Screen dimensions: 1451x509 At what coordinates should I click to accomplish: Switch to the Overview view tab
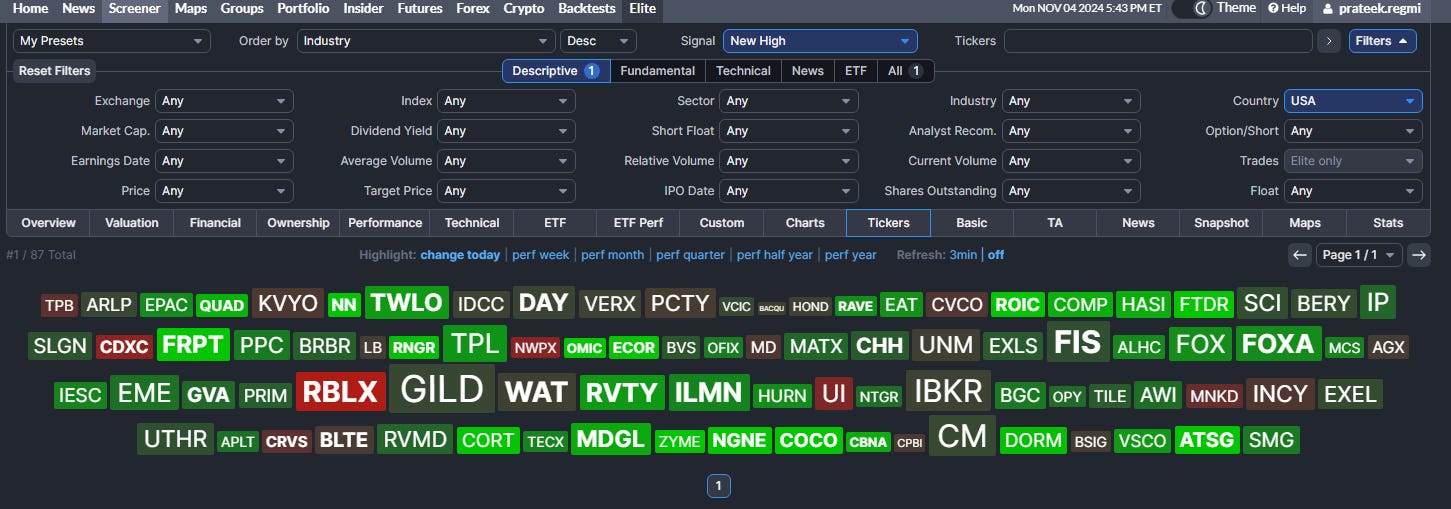[x=48, y=223]
